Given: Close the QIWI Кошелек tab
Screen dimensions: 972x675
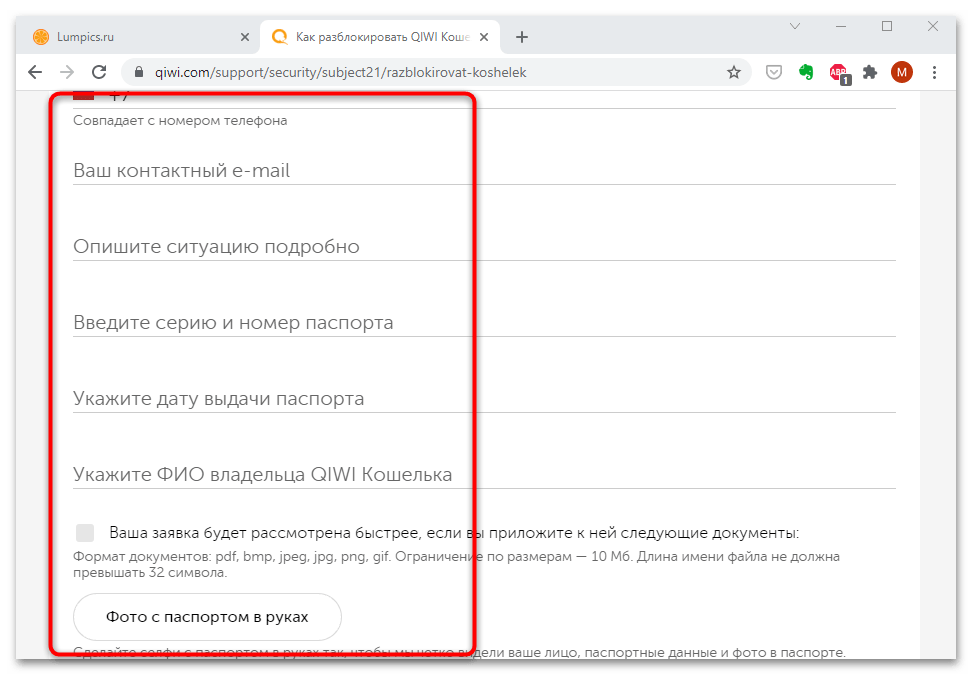Looking at the screenshot, I should click(484, 37).
